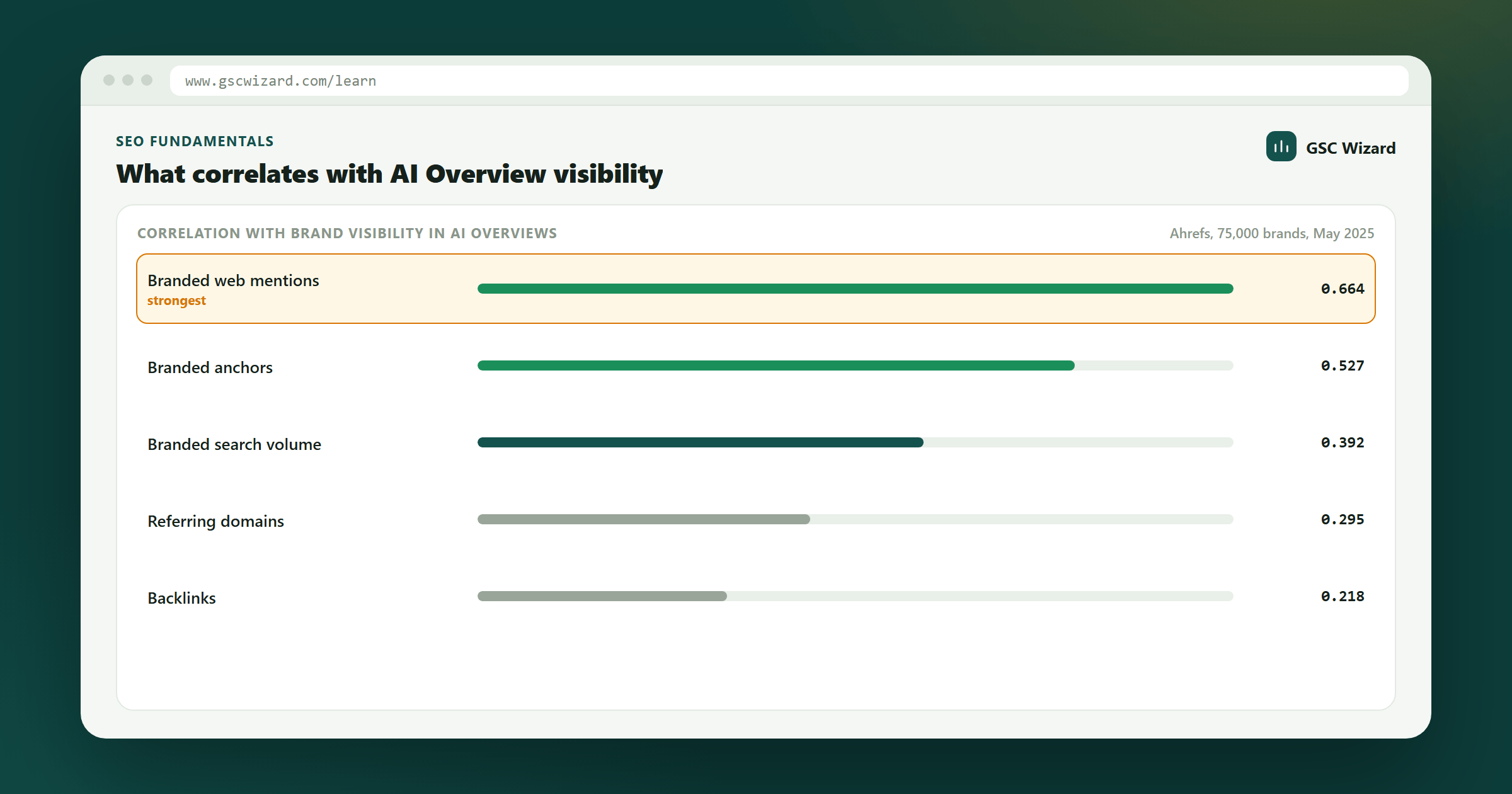Click the Branded anchors progress bar
This screenshot has height=794, width=1512.
(x=855, y=365)
